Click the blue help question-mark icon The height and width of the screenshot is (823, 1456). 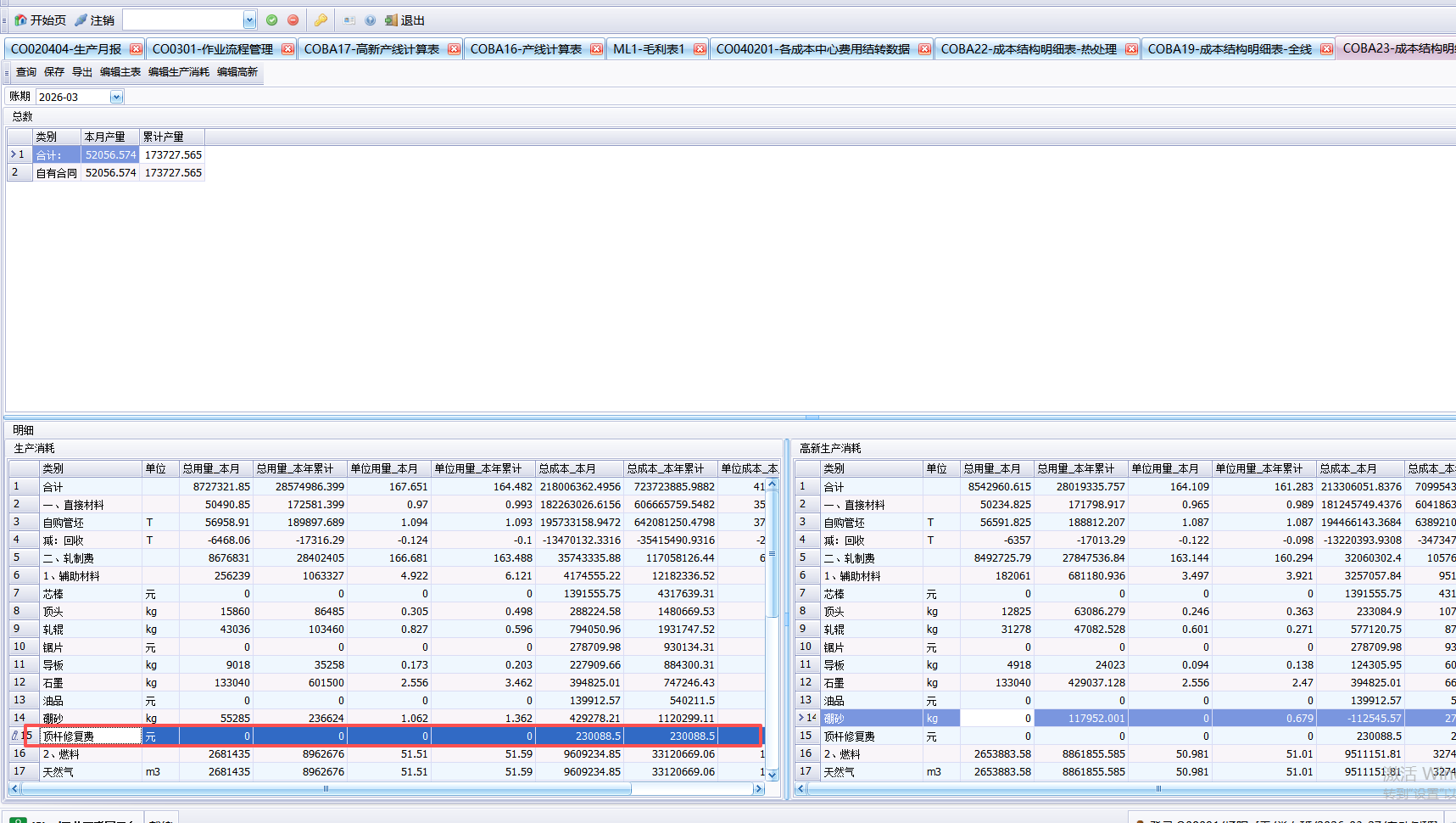370,20
